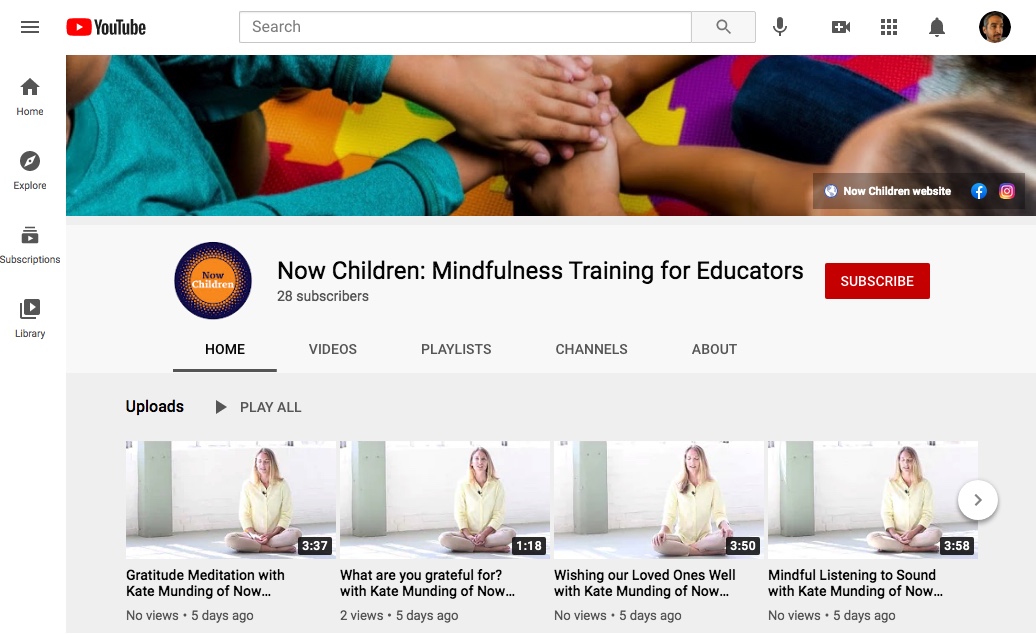Click the PLAY ALL text link
Viewport: 1036px width, 634px height.
[x=270, y=407]
